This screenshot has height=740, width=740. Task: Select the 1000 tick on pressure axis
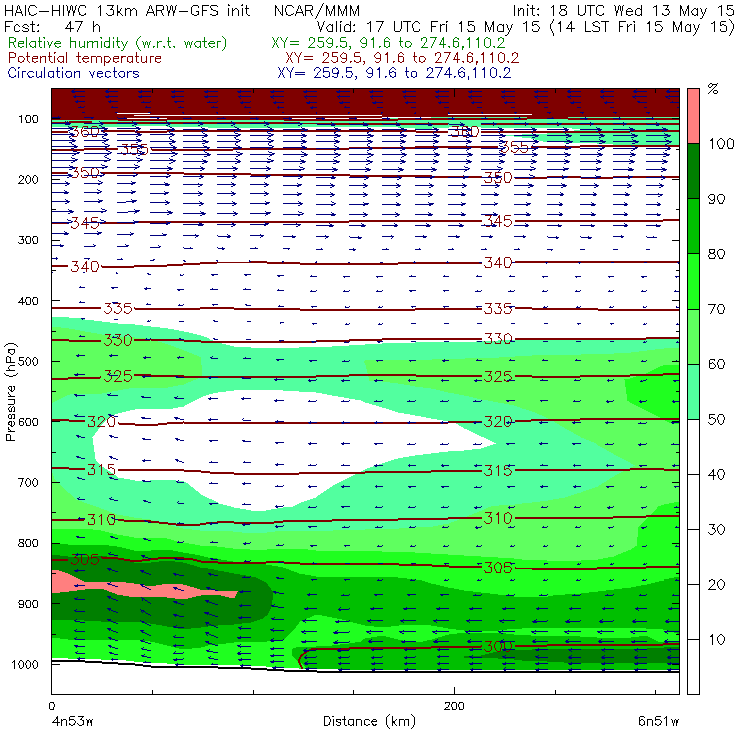click(25, 664)
